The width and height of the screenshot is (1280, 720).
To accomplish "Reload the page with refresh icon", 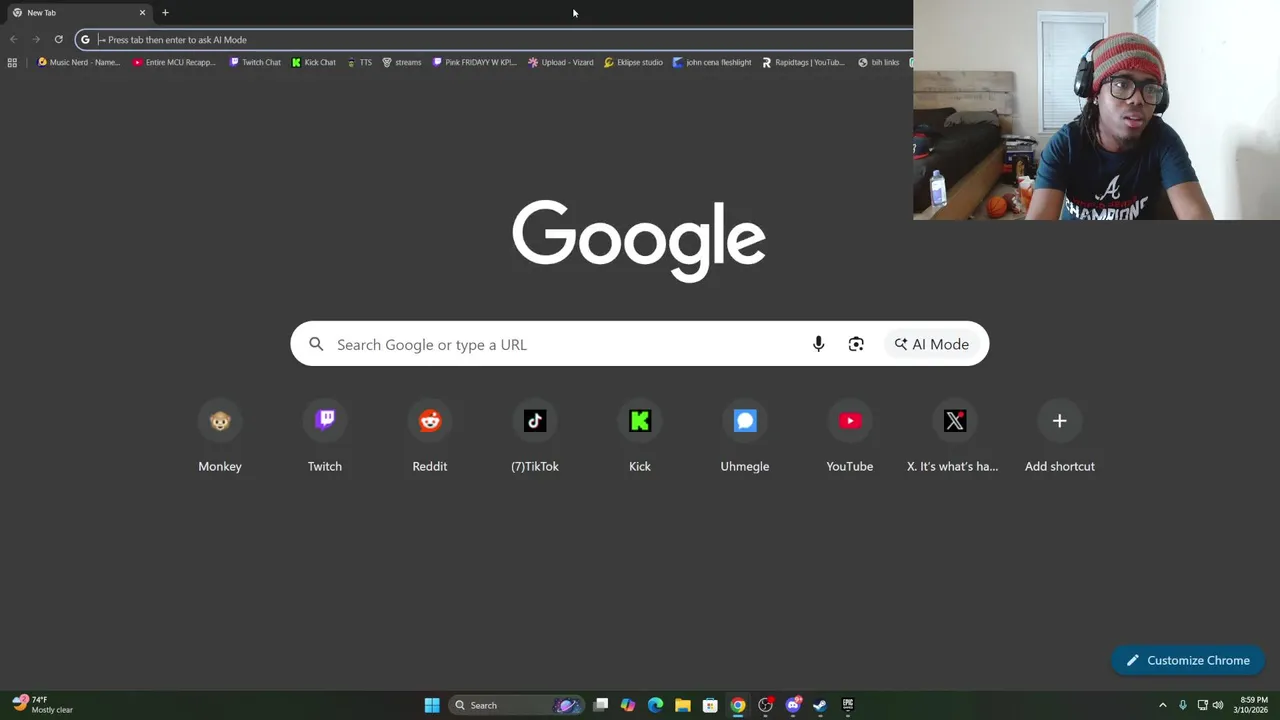I will tap(58, 39).
